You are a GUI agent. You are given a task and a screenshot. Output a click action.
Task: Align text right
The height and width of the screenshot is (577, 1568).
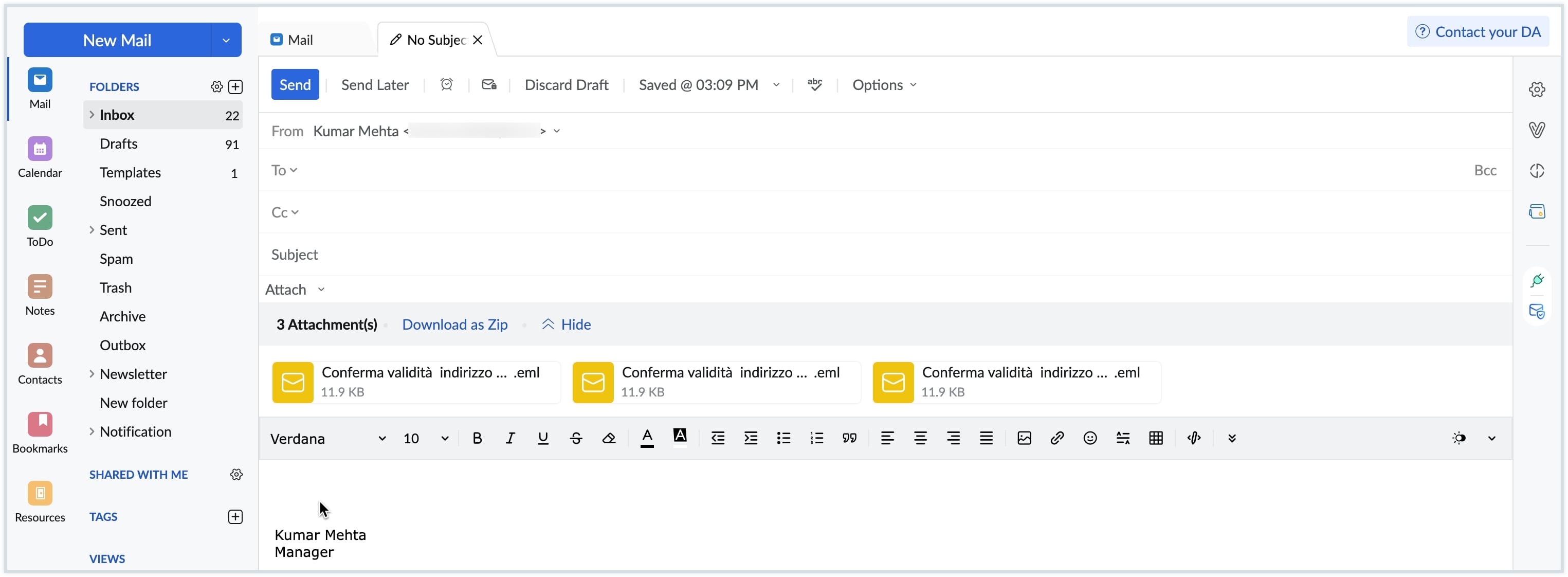953,438
